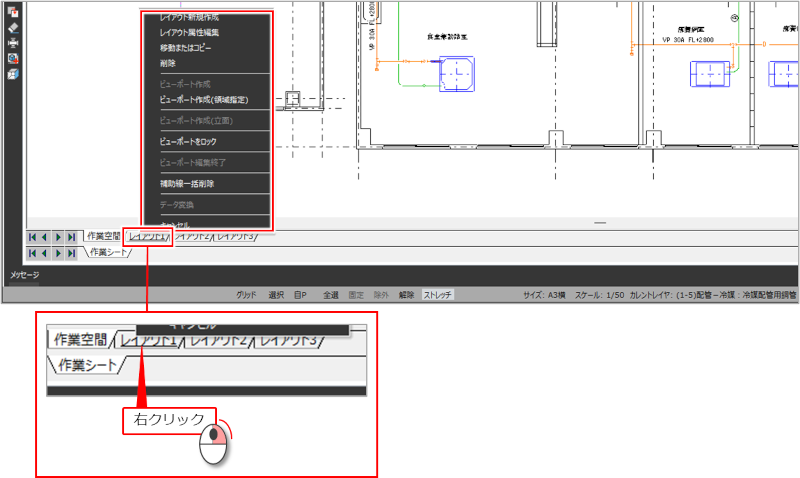The width and height of the screenshot is (800, 478).
Task: Toggle ストレッチ mode in status bar
Action: (438, 295)
